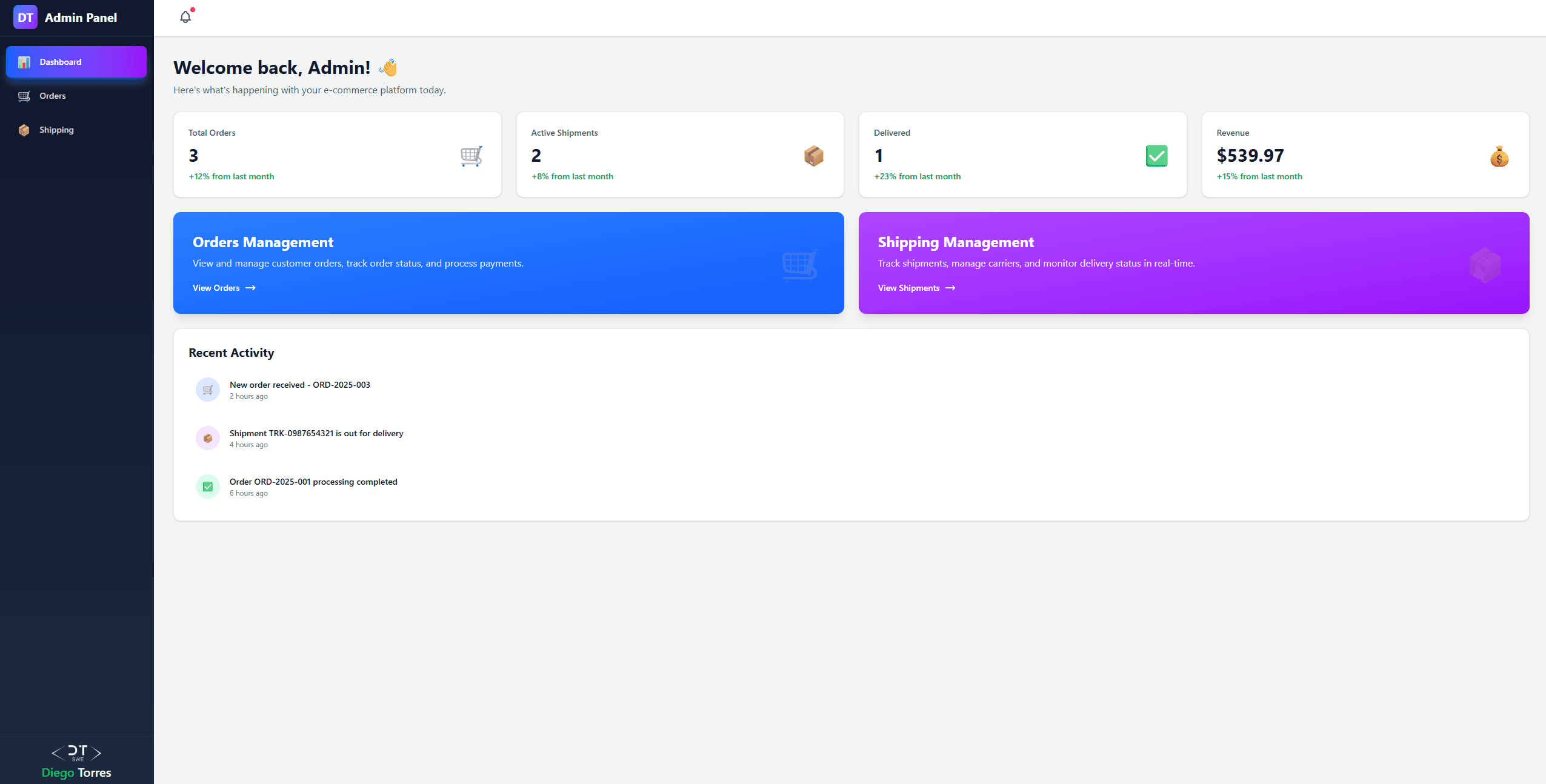Open View Orders link

point(216,288)
